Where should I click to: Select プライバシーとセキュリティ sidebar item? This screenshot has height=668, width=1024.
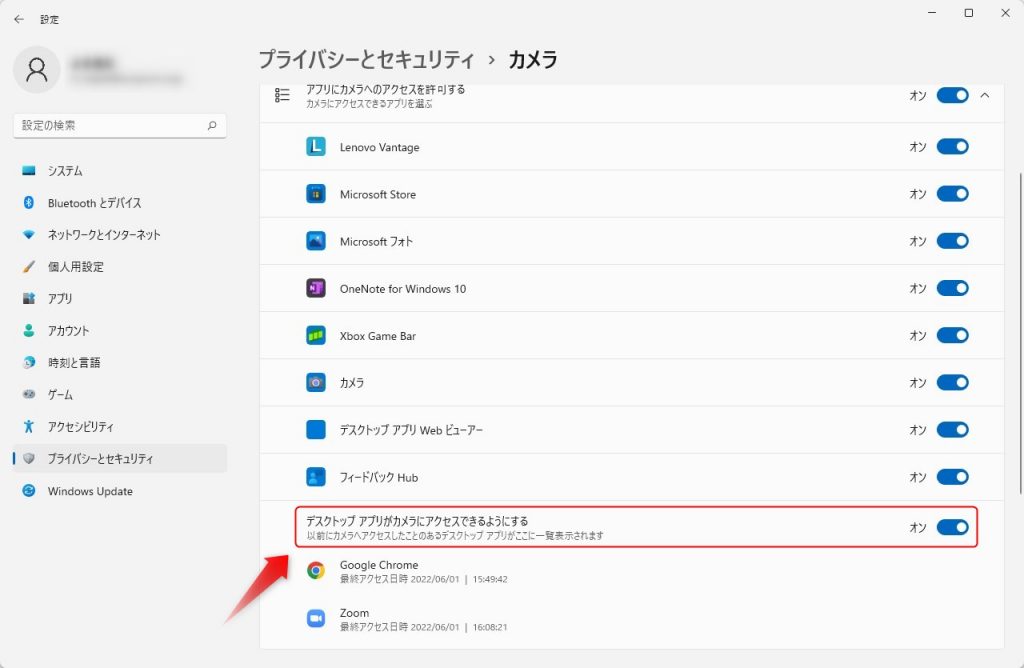click(x=120, y=458)
